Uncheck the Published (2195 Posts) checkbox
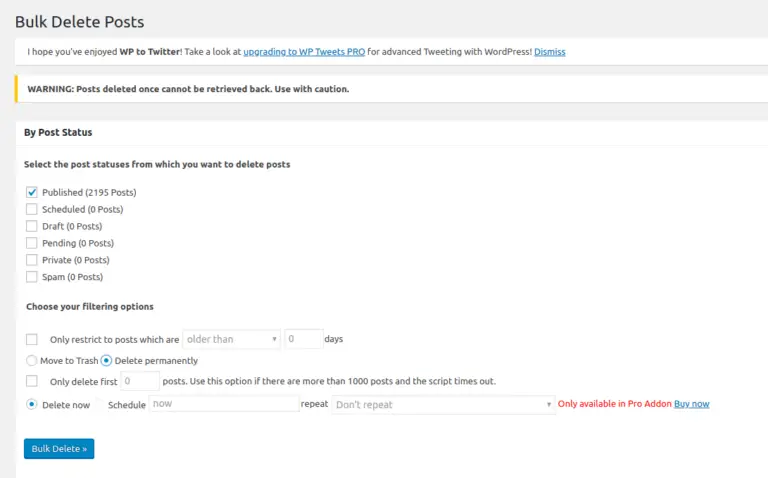 point(32,192)
